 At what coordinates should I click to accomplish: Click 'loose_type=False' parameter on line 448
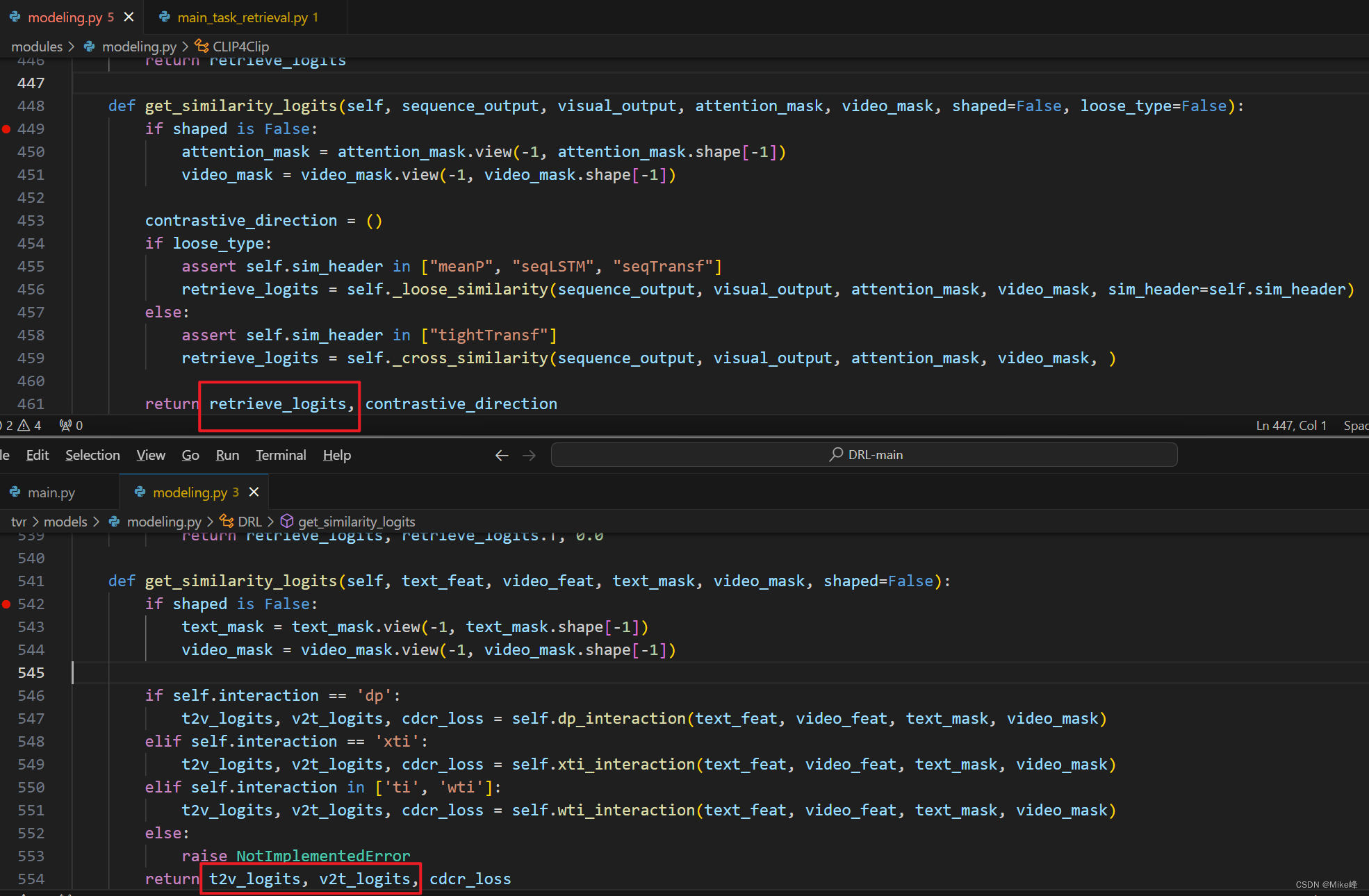pyautogui.click(x=1154, y=106)
